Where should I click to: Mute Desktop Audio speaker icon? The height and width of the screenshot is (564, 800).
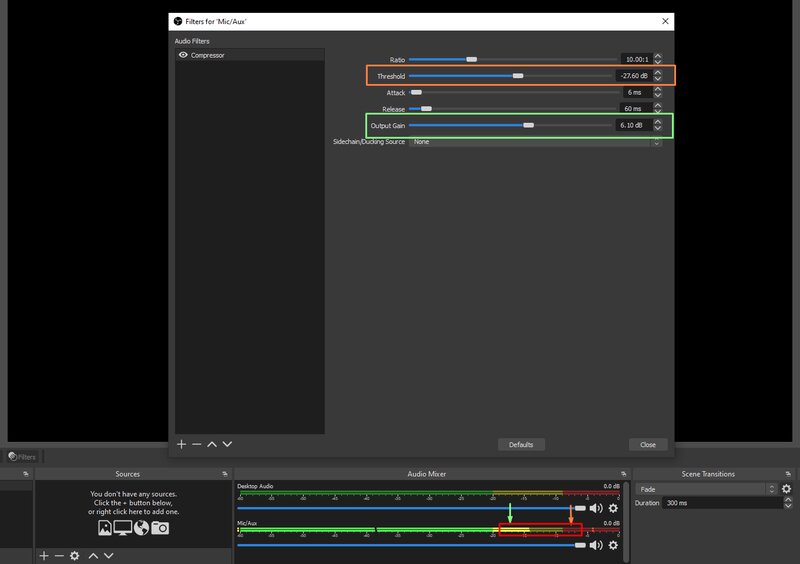coord(596,508)
